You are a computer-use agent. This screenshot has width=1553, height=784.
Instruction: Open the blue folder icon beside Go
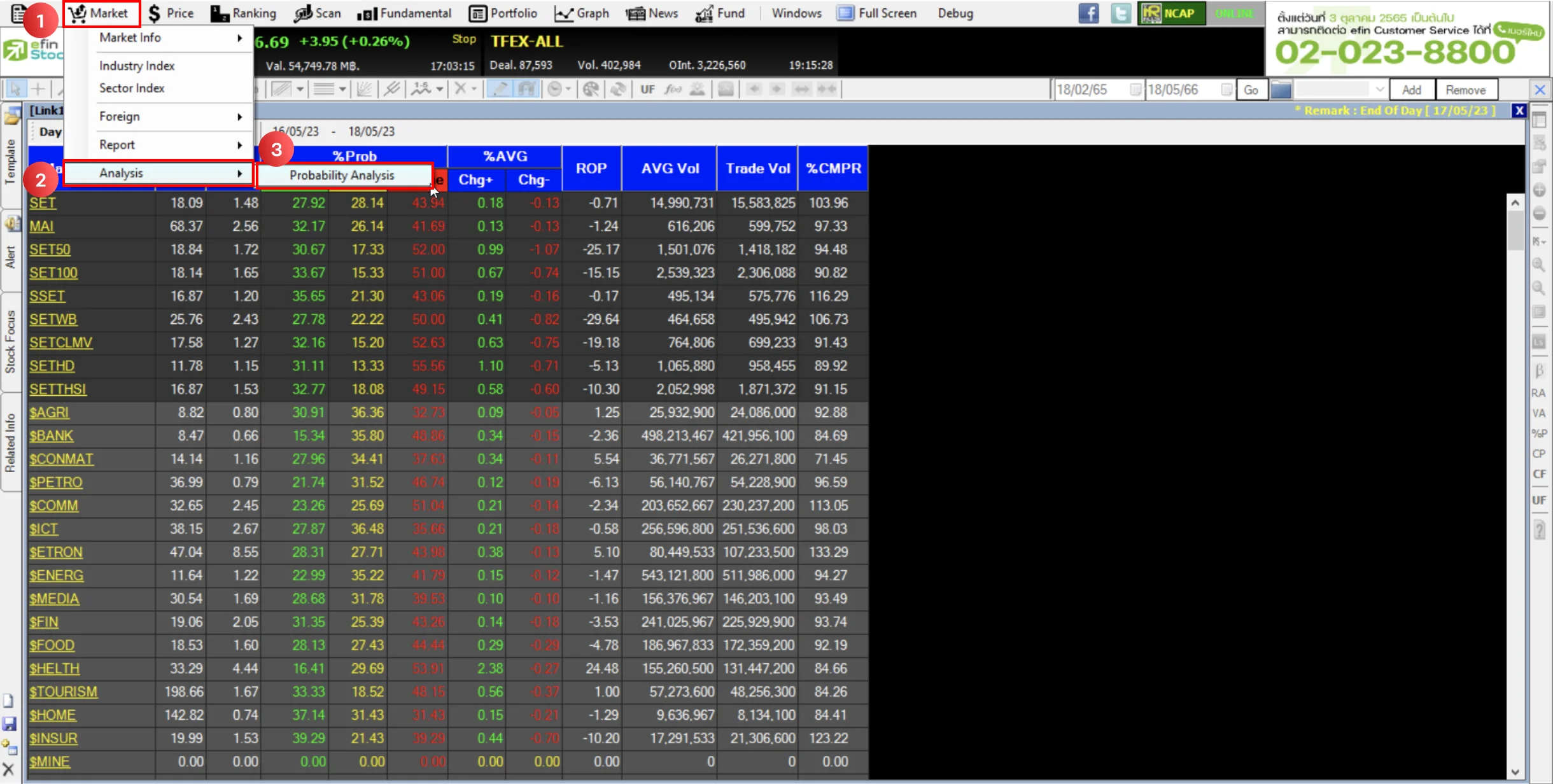1281,90
